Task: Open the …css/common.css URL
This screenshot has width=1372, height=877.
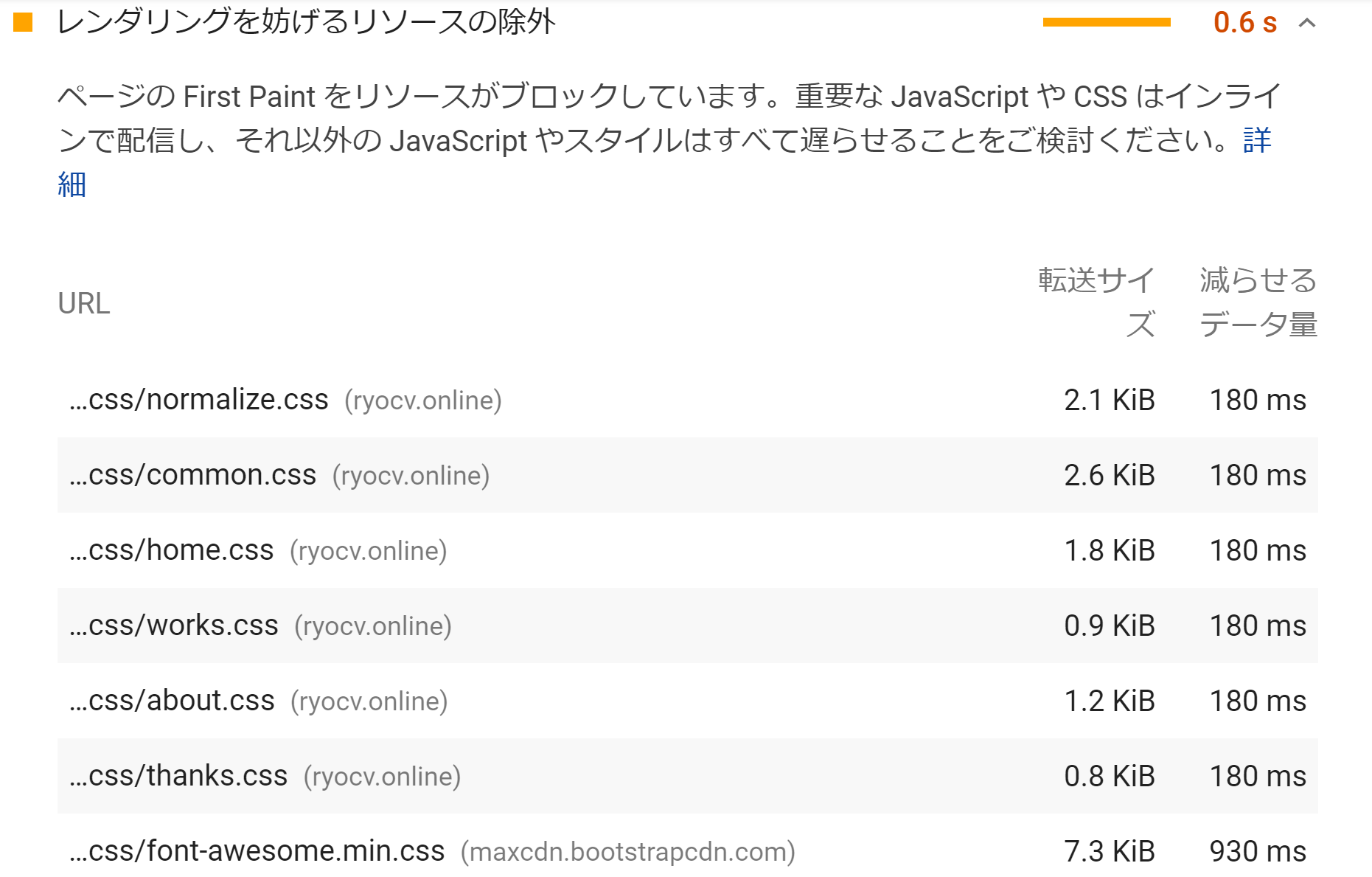Action: click(193, 475)
